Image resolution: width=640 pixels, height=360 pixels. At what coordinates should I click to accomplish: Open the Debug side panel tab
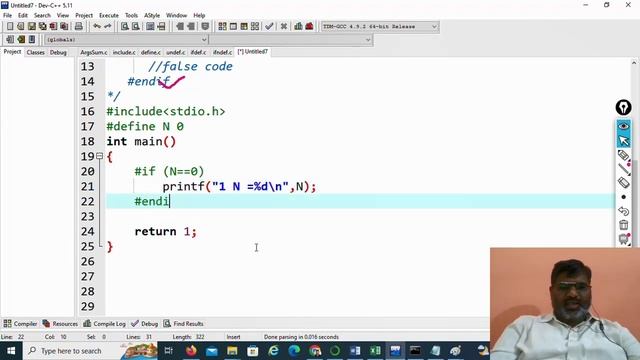[x=58, y=52]
